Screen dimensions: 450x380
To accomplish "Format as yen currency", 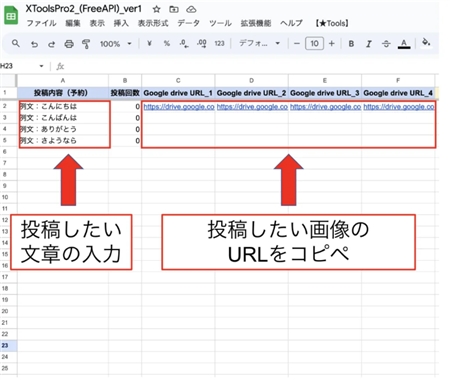I will point(149,43).
